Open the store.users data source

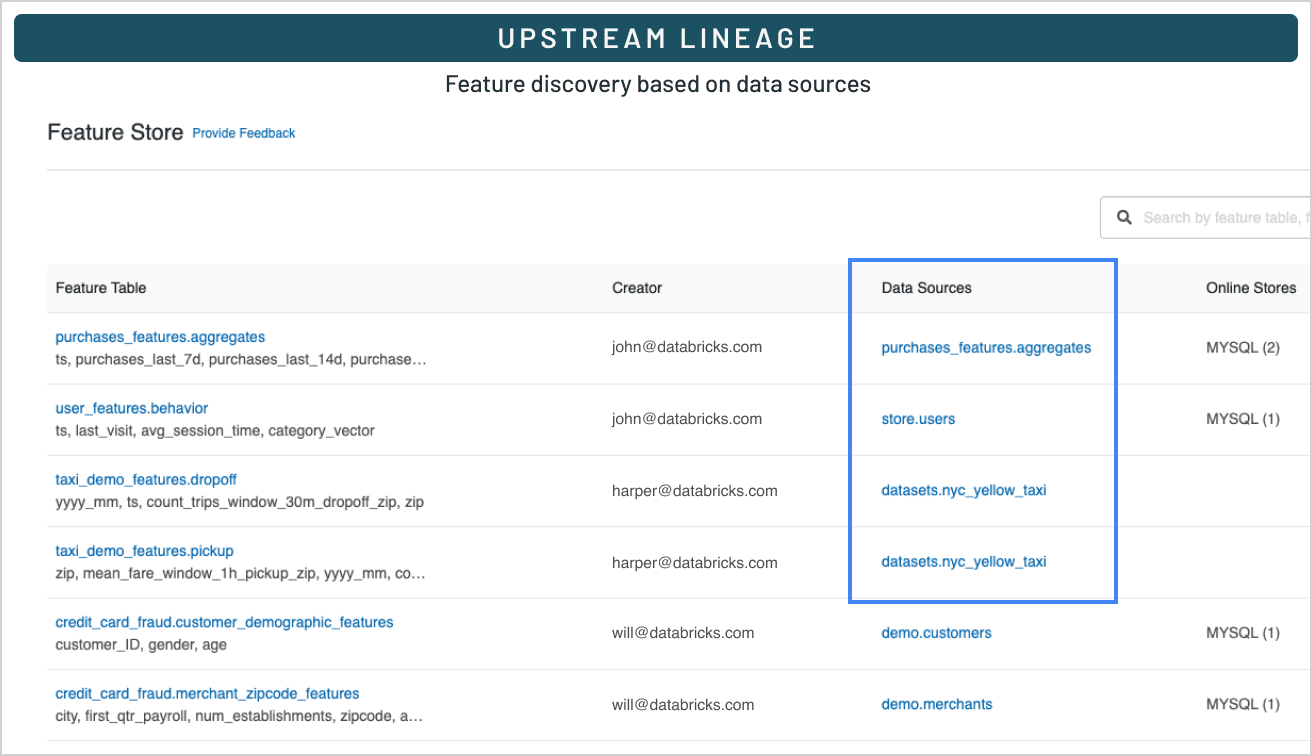[x=918, y=419]
